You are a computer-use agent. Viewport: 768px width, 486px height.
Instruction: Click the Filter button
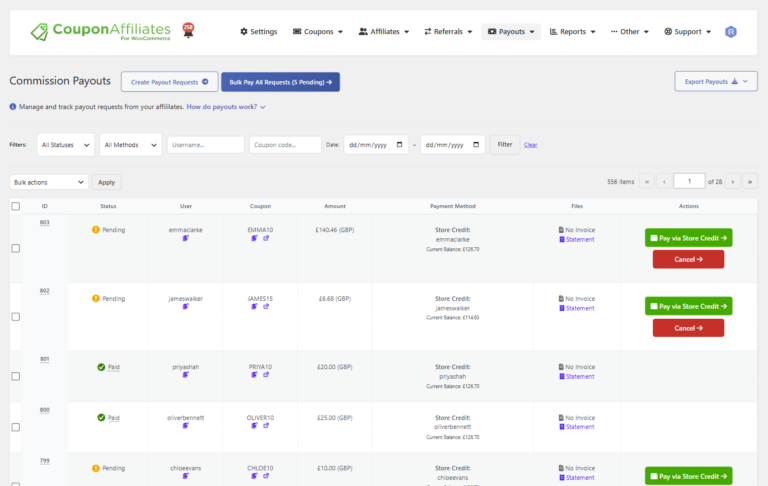pyautogui.click(x=505, y=145)
